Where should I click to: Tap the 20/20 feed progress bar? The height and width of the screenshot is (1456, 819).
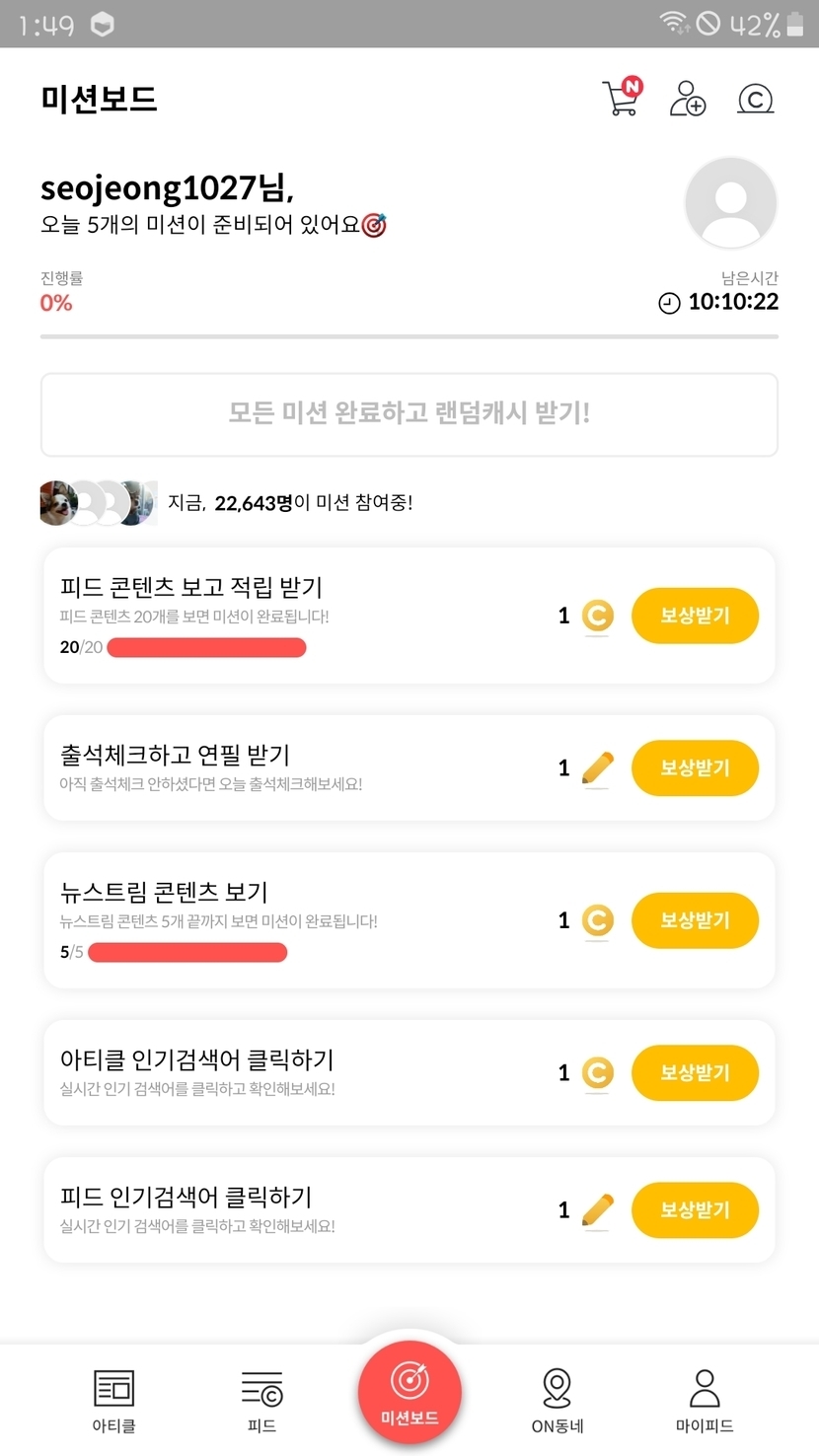[206, 647]
